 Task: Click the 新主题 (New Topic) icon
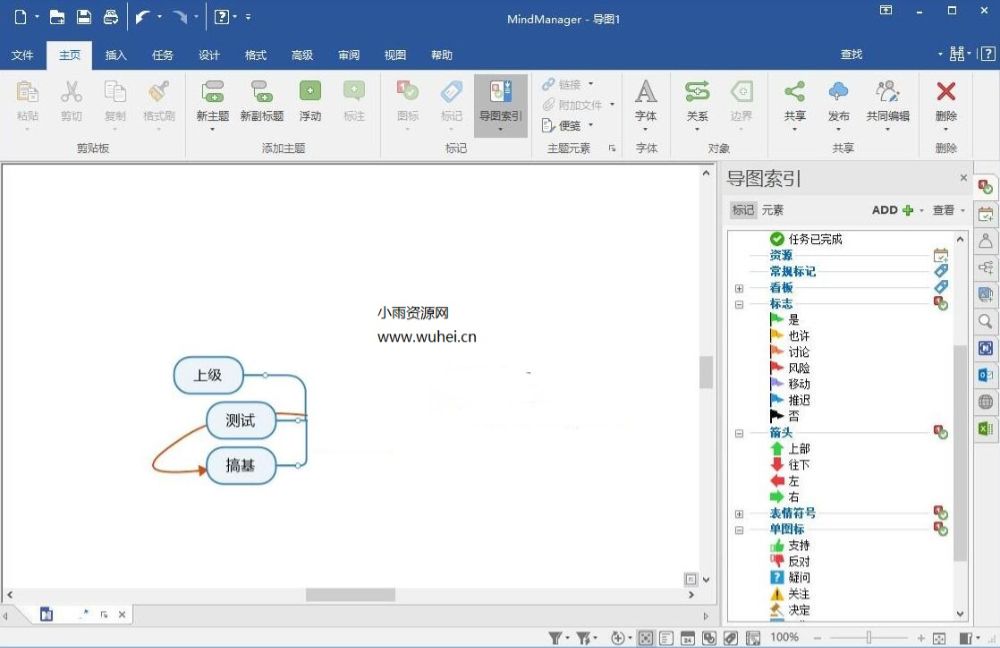pos(212,93)
